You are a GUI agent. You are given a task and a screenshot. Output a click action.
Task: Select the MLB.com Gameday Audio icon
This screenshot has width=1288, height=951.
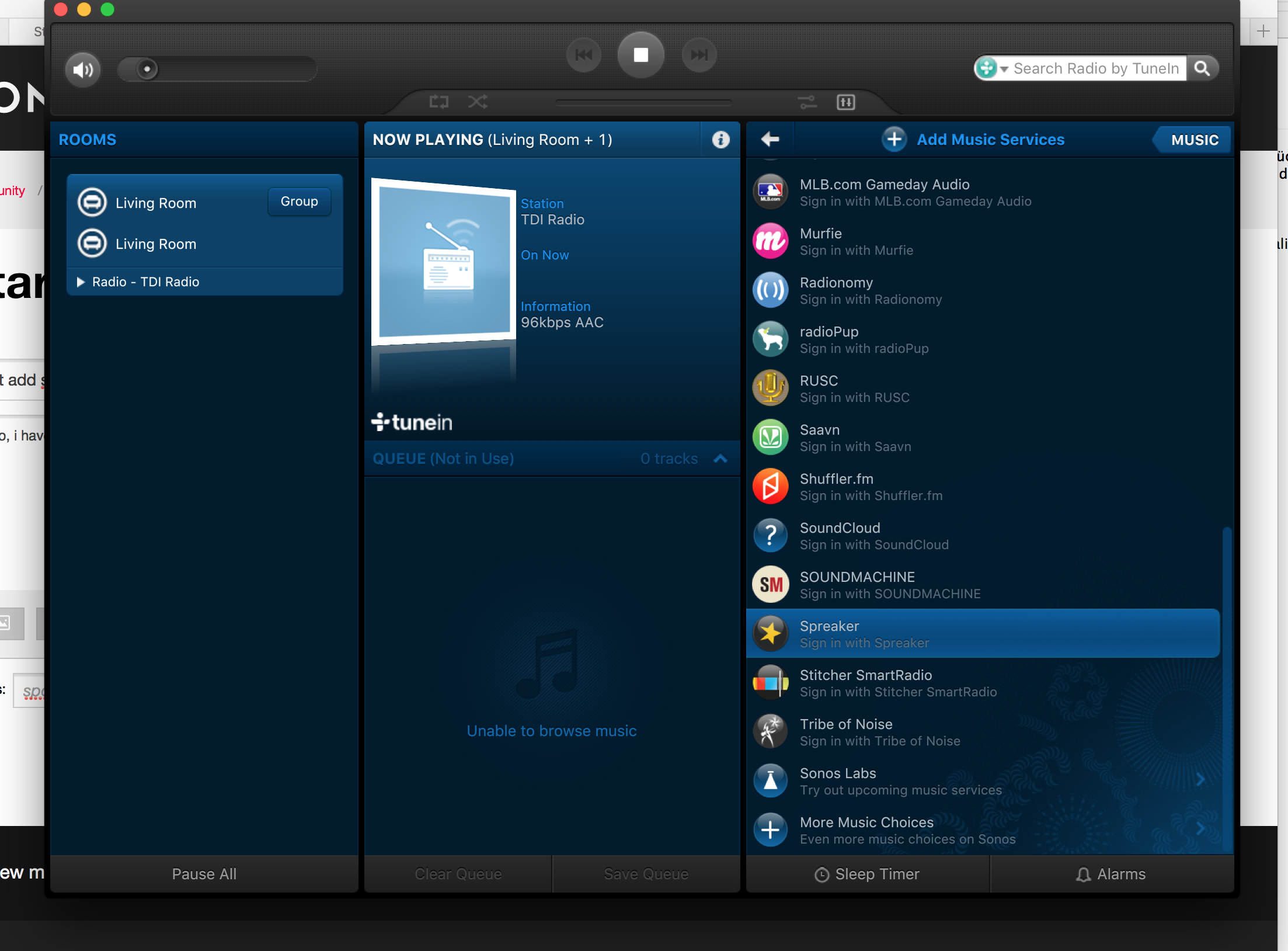tap(770, 192)
